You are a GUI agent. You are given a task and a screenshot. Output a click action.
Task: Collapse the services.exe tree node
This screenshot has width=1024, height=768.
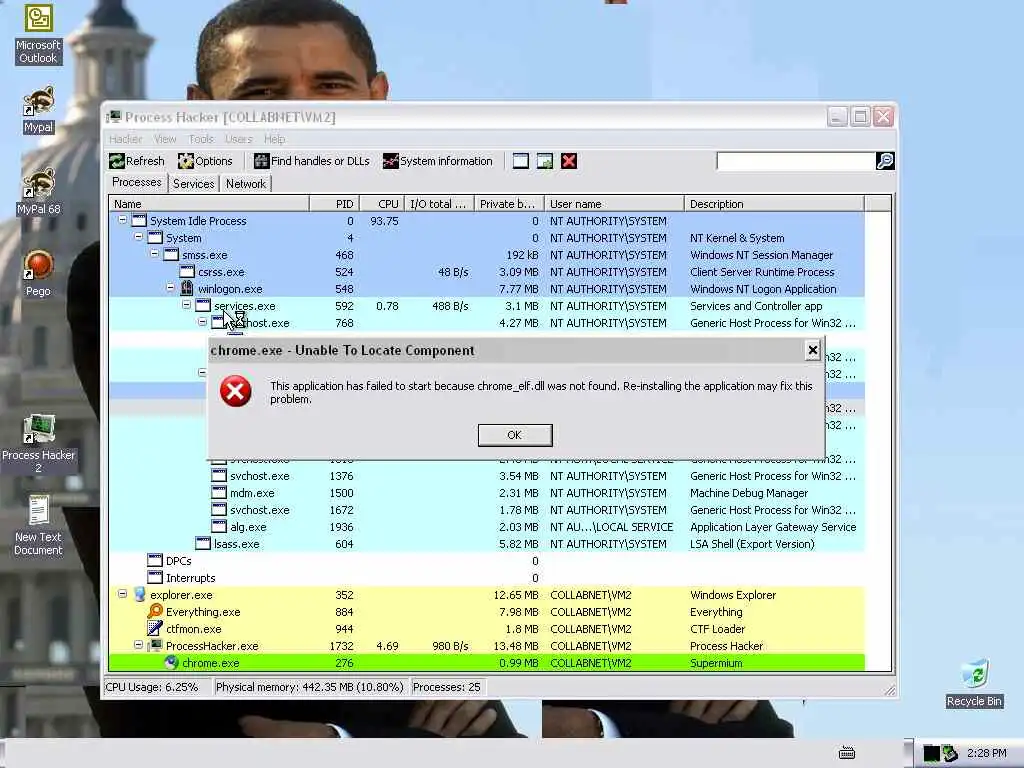(x=187, y=305)
